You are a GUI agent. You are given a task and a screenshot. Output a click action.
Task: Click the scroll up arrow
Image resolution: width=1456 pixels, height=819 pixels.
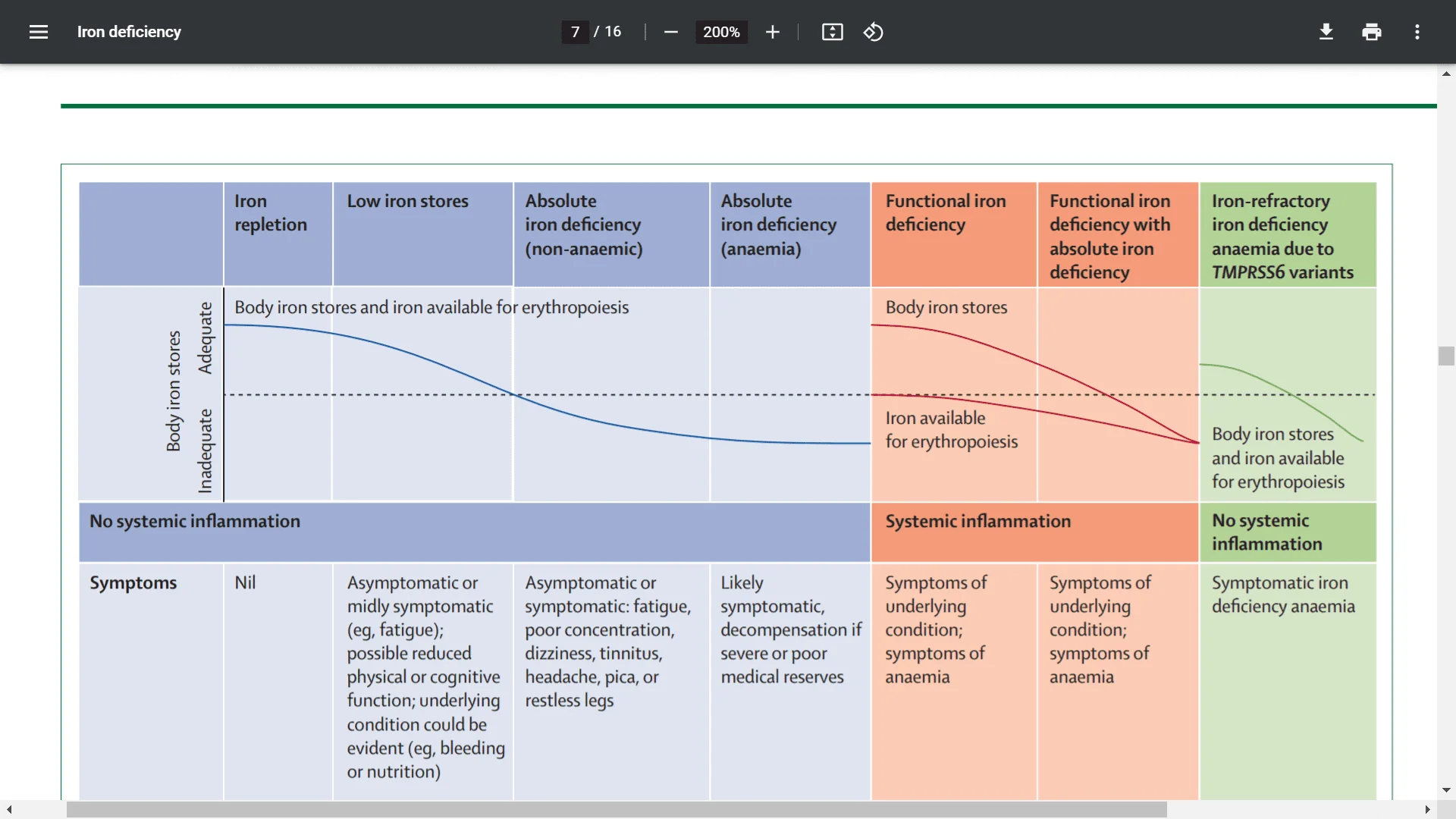1446,74
